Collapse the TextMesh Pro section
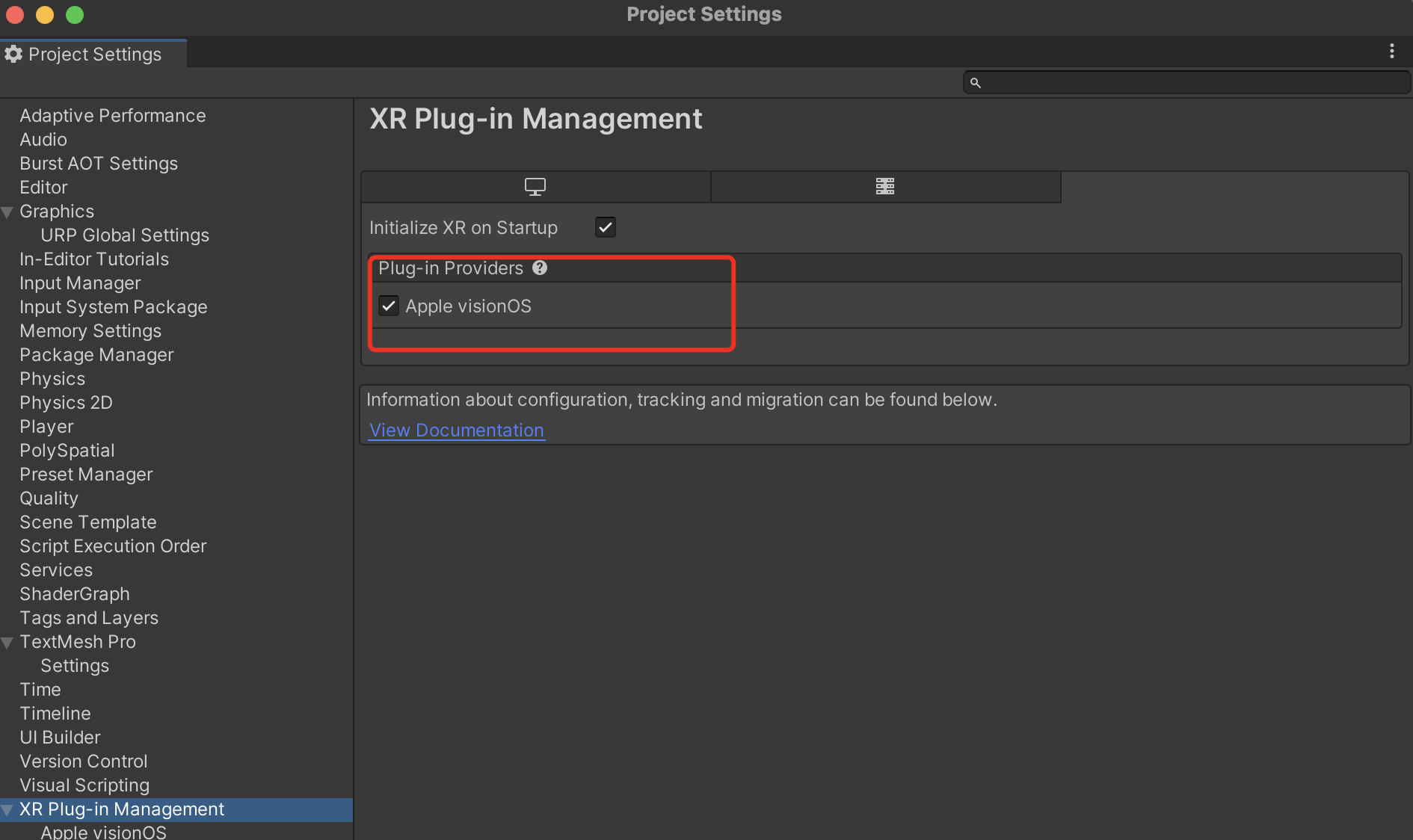This screenshot has height=840, width=1413. pyautogui.click(x=7, y=643)
